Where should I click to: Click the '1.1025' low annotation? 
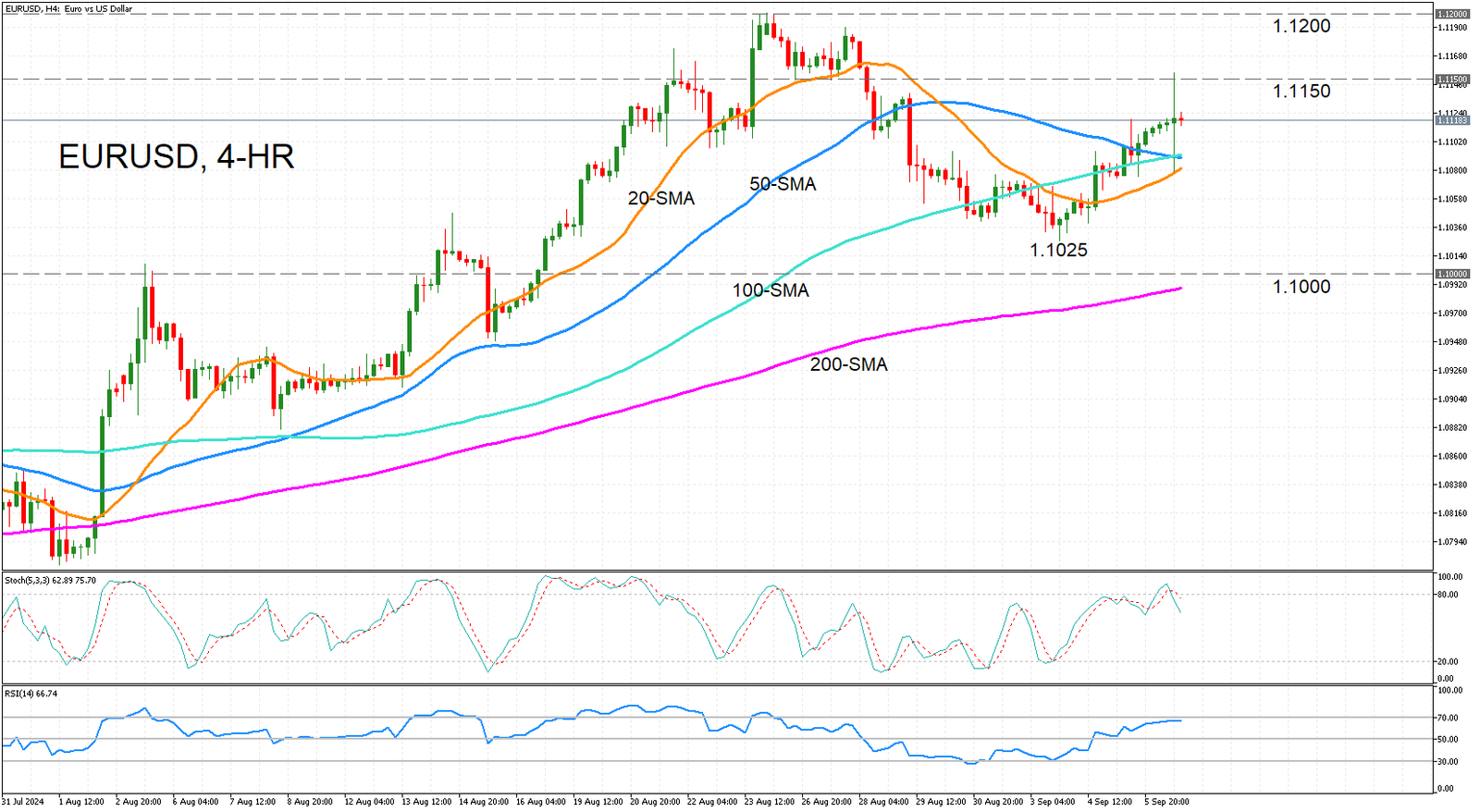[1059, 250]
